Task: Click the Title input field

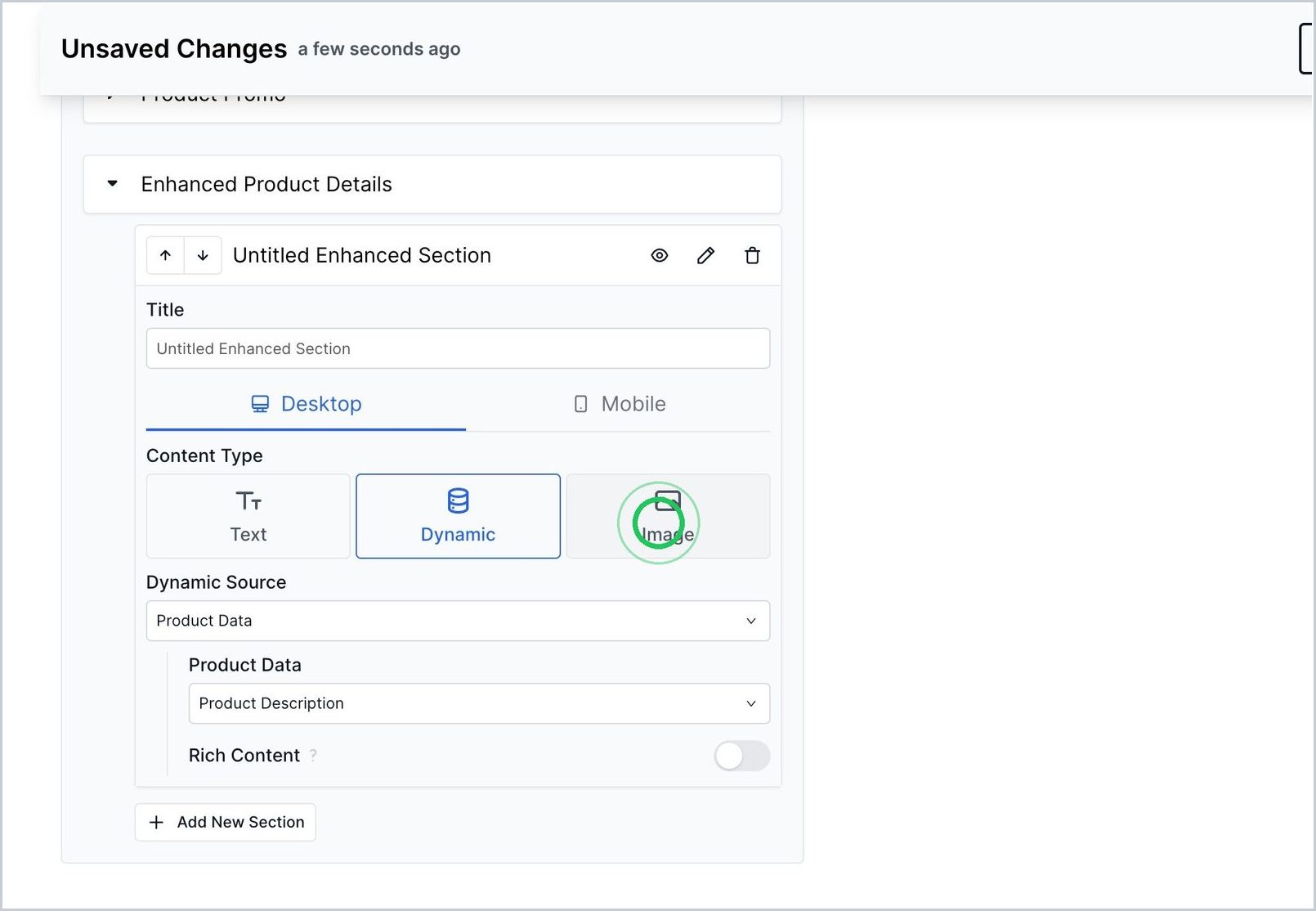Action: tap(458, 348)
